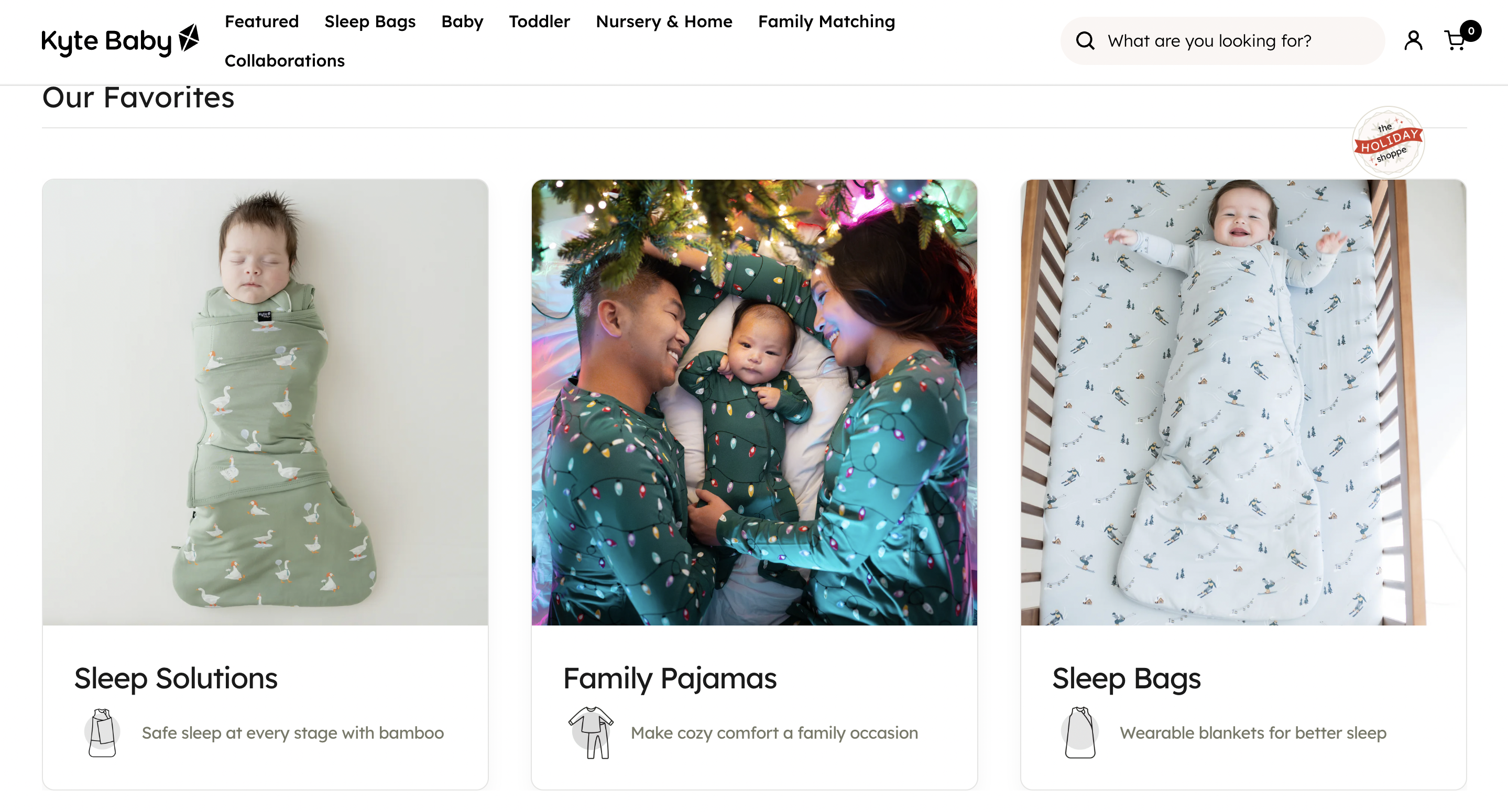
Task: Open the shopping cart icon
Action: tap(1455, 41)
